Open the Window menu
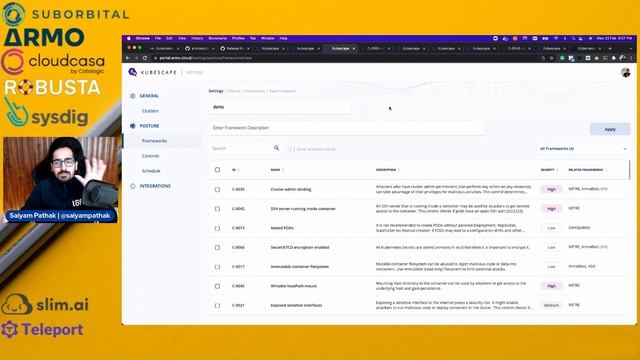This screenshot has height=360, width=640. click(268, 38)
